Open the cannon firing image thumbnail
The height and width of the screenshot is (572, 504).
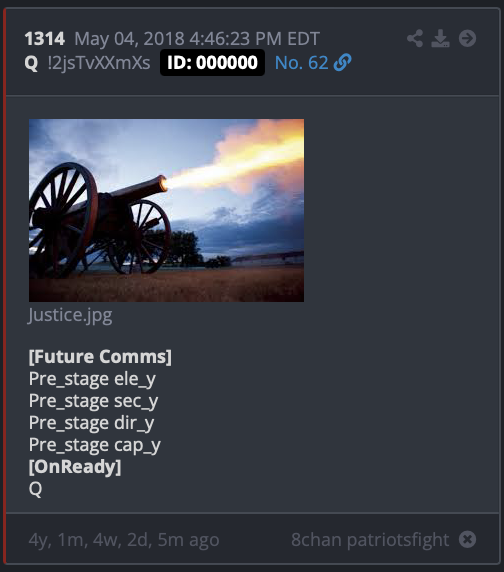[166, 210]
